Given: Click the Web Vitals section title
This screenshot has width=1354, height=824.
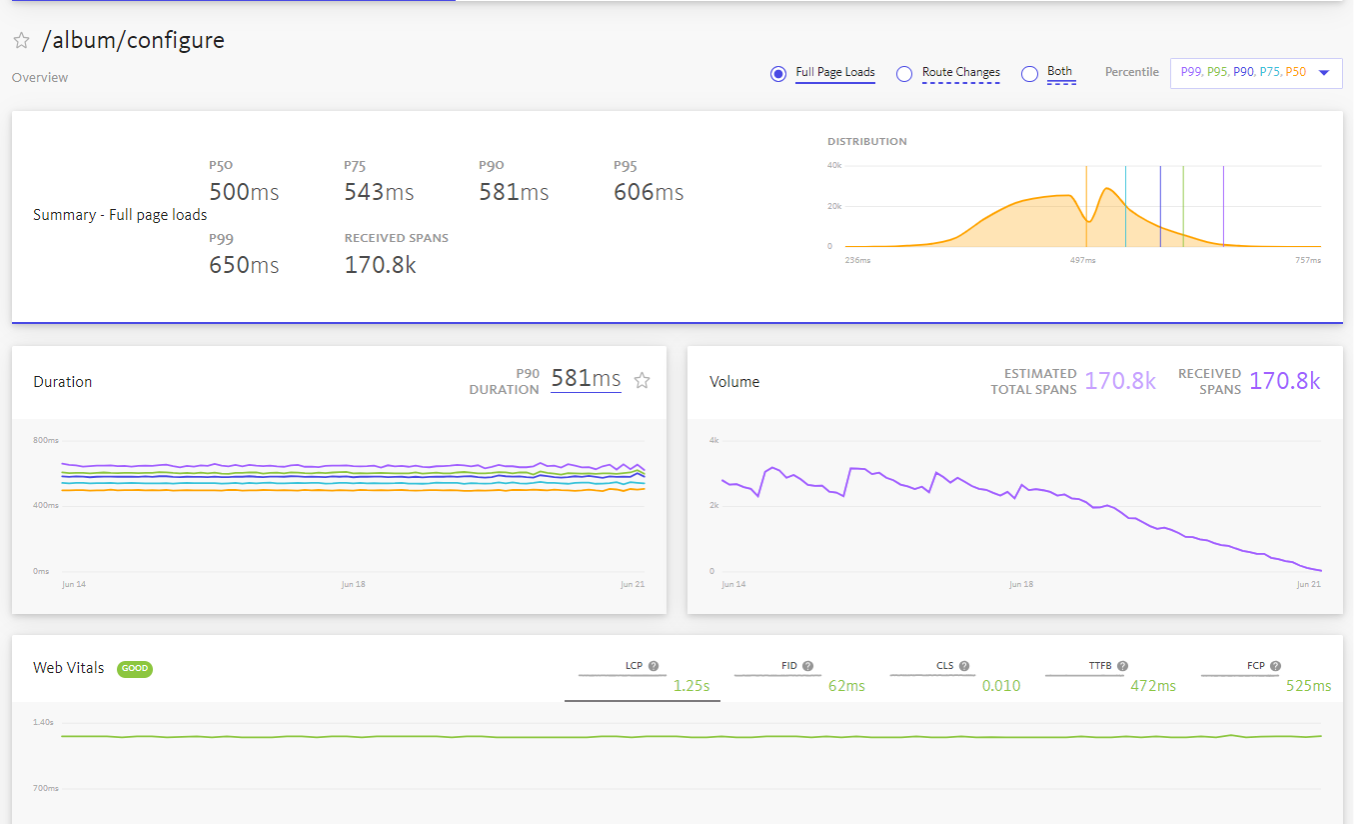Looking at the screenshot, I should pyautogui.click(x=68, y=668).
